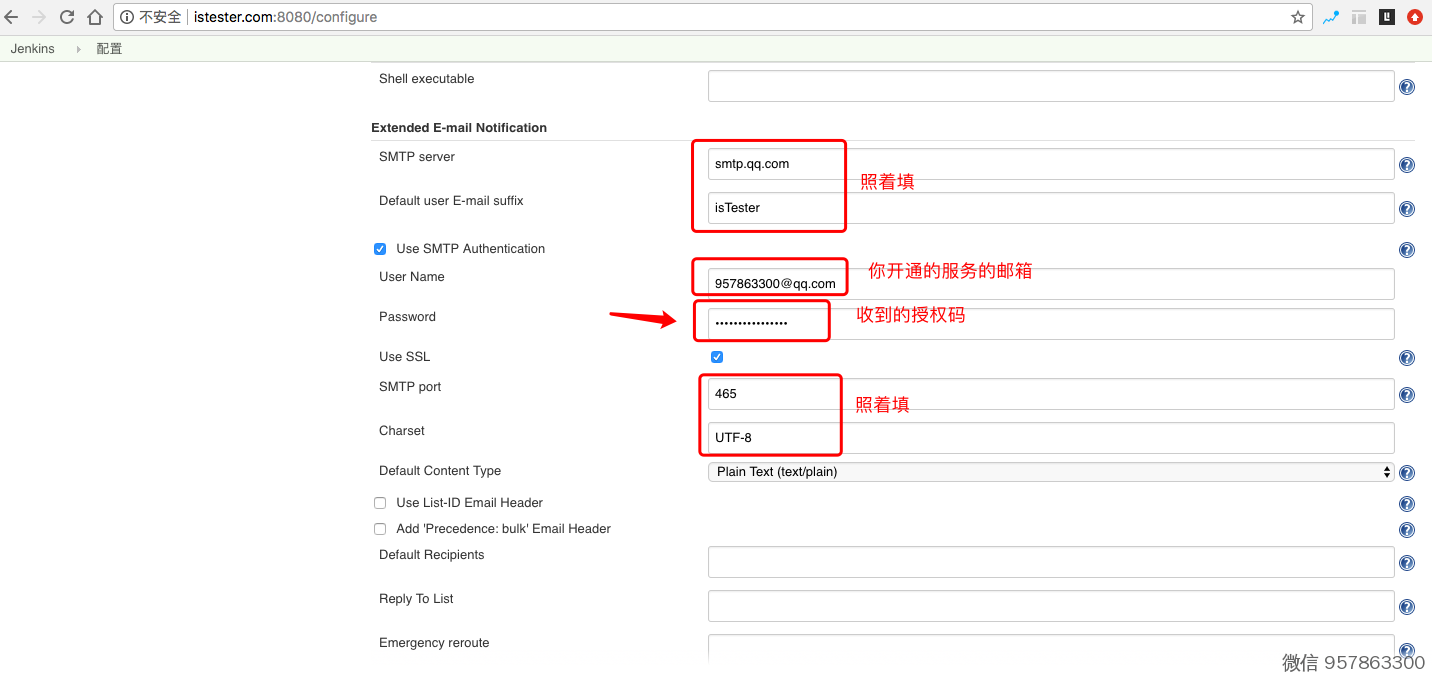Screen dimensions: 1432x674
Task: Expand breadcrumb arrow after Jenkins
Action: pos(78,49)
